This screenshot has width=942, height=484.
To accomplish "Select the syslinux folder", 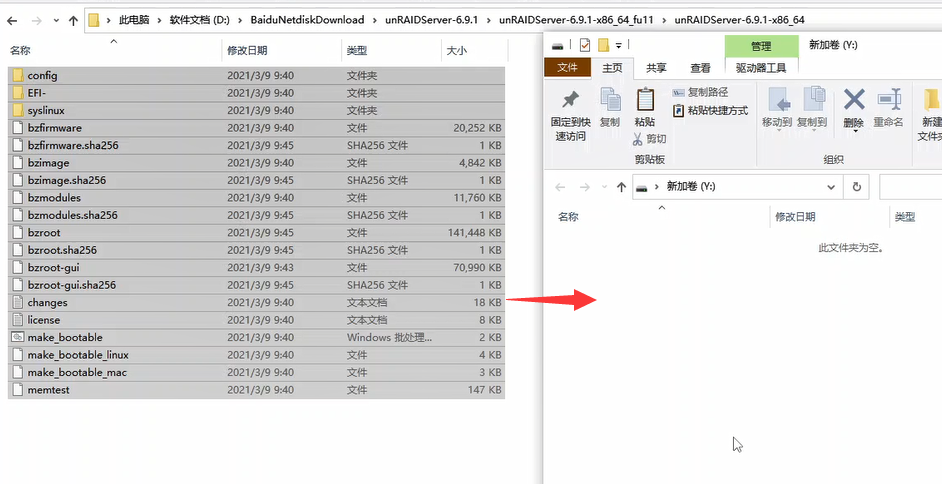I will pos(257,110).
